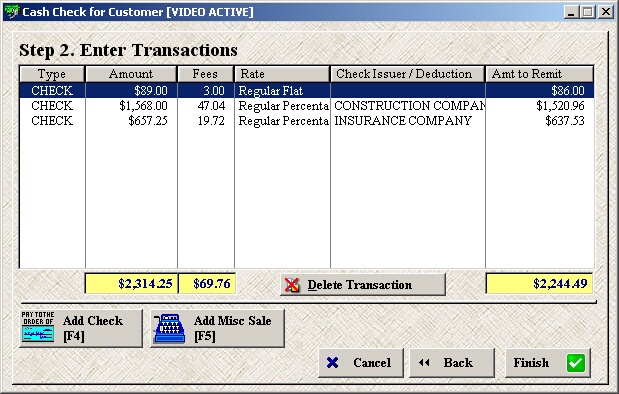Click the Amount column header
Viewport: 619px width, 394px height.
pyautogui.click(x=131, y=74)
